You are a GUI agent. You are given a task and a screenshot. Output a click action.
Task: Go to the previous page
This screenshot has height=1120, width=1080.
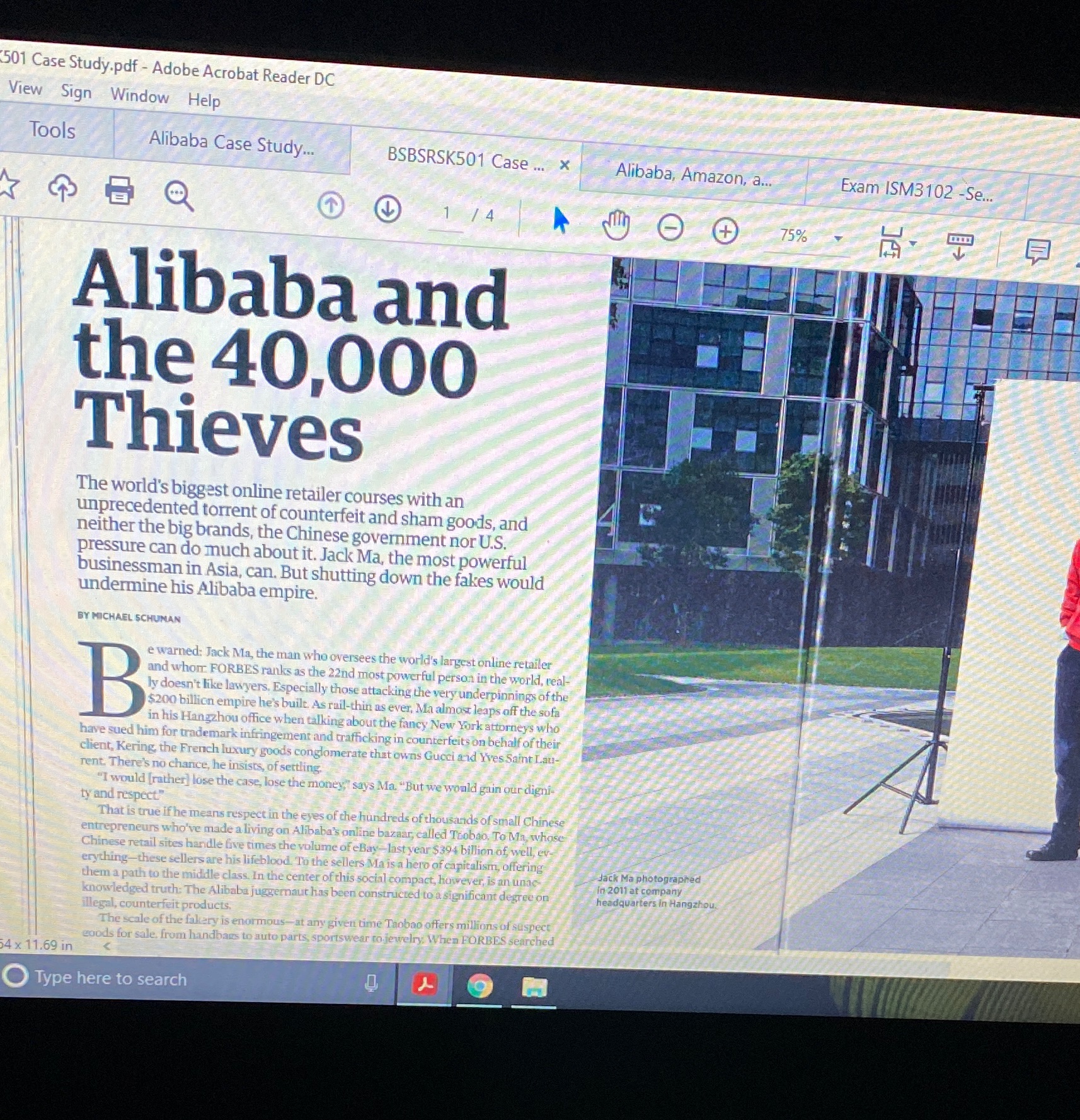(x=331, y=205)
